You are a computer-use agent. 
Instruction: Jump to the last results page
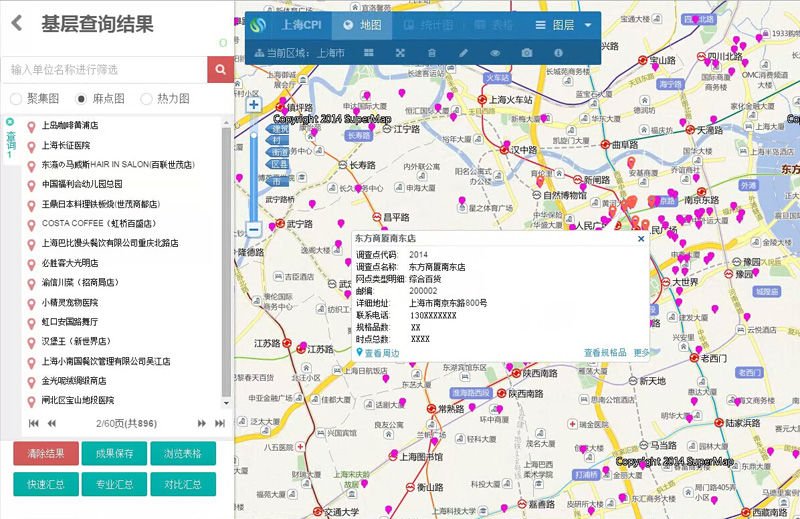pyautogui.click(x=220, y=423)
